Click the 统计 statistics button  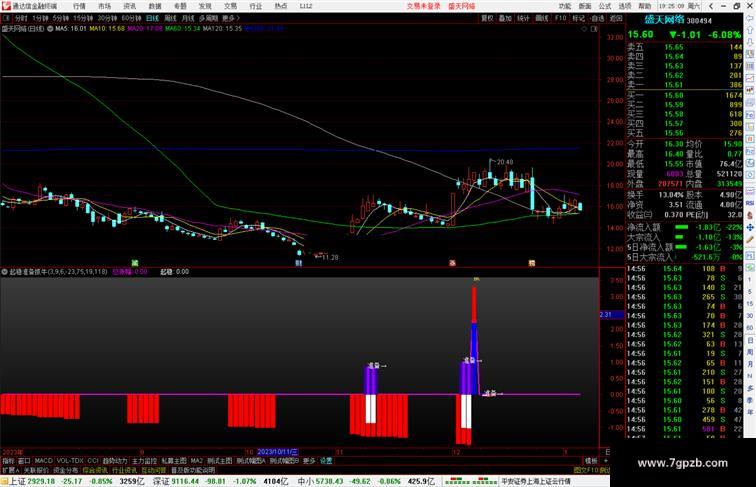pos(523,18)
